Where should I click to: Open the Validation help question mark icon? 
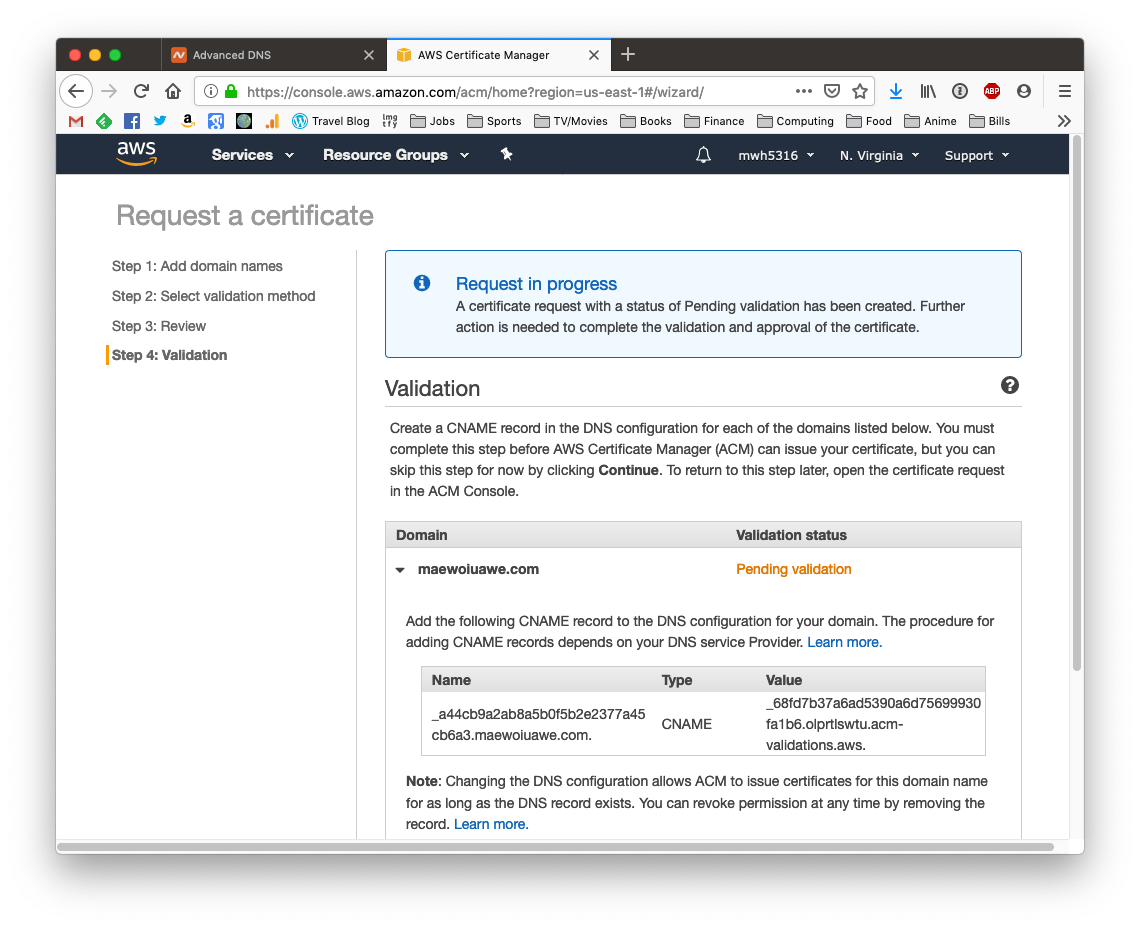(x=1009, y=385)
